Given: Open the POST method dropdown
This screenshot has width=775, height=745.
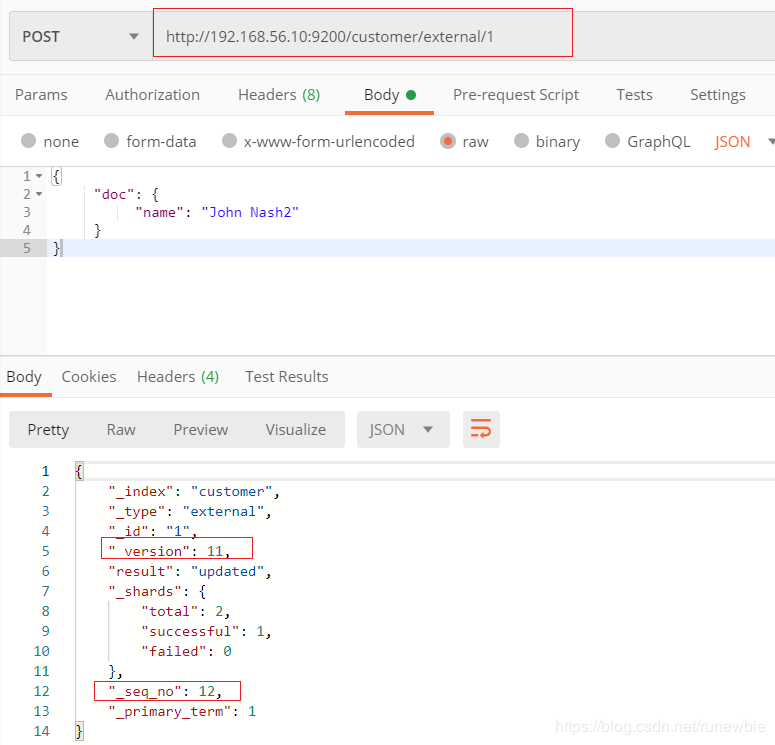Looking at the screenshot, I should (x=81, y=37).
